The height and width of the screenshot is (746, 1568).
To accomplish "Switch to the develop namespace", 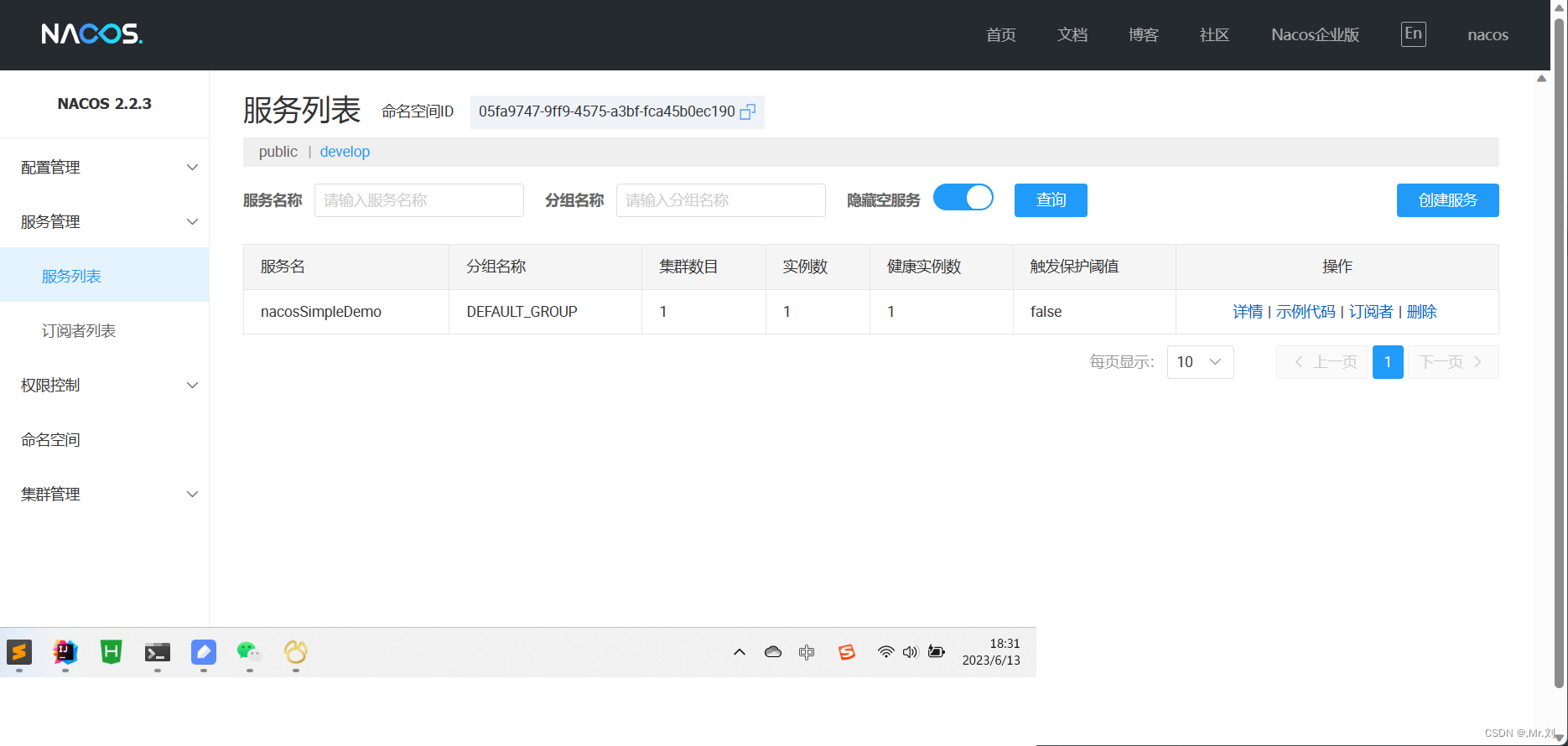I will tap(345, 152).
